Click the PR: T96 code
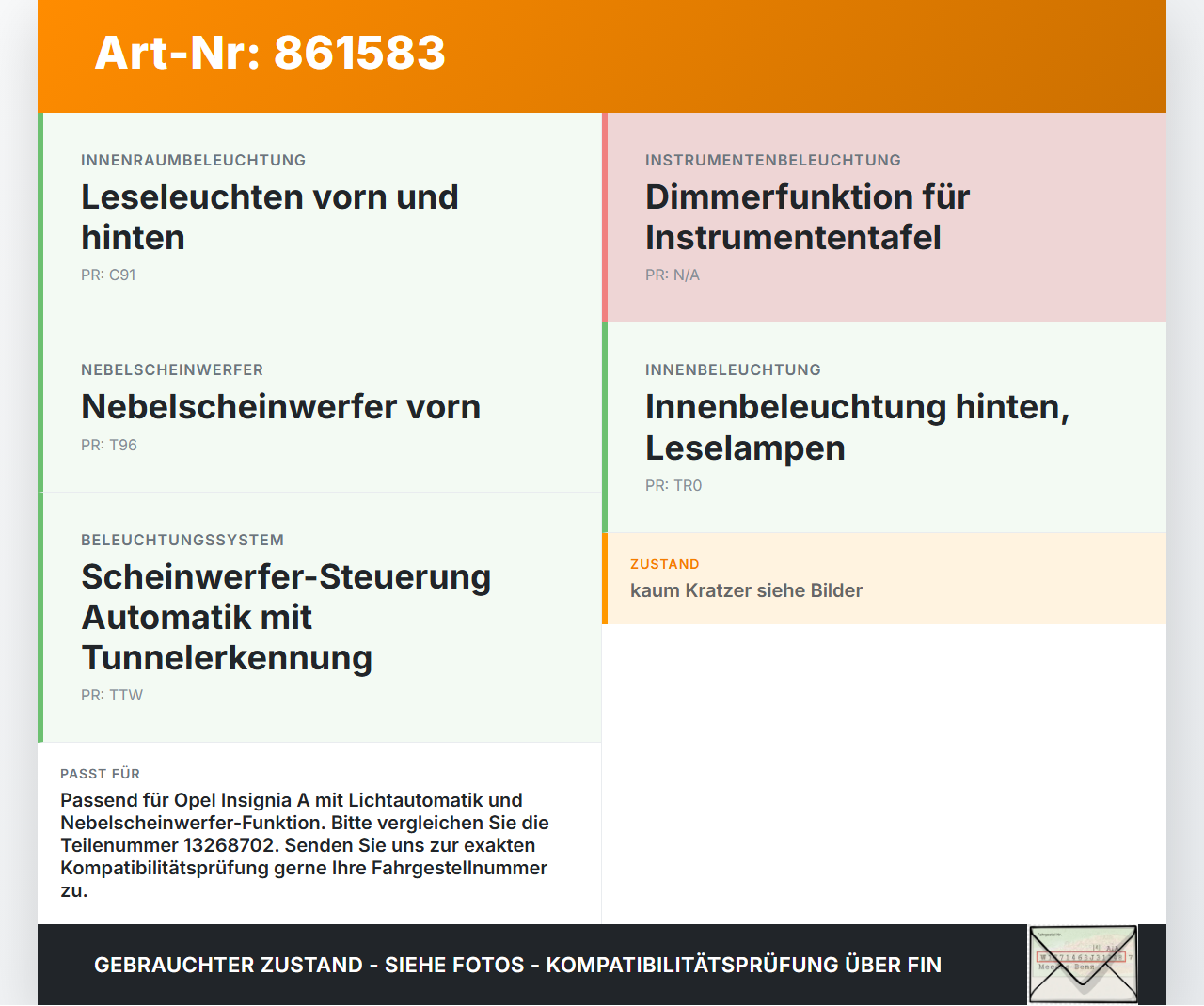This screenshot has height=1006, width=1204. click(109, 445)
